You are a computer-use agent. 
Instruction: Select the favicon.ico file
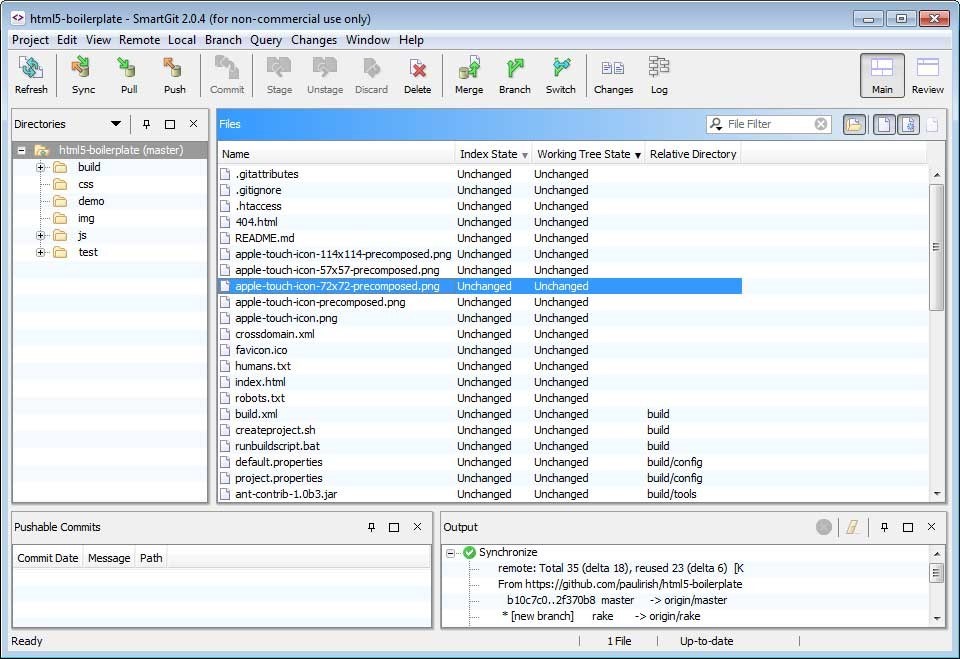click(x=261, y=350)
